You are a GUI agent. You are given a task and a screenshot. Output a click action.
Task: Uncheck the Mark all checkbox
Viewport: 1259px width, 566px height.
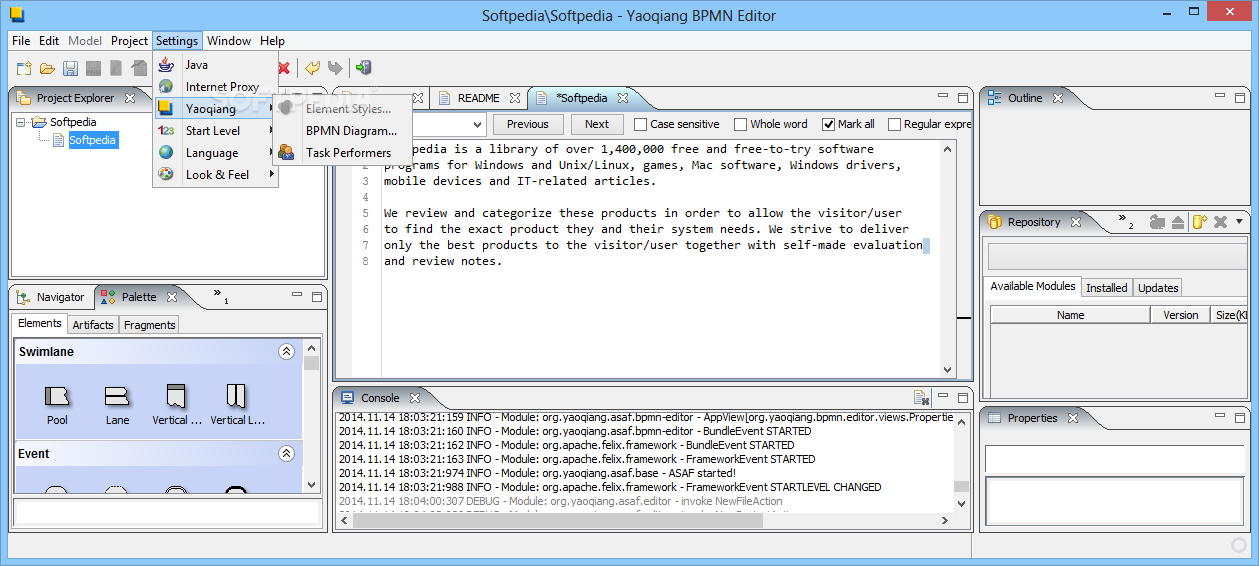[x=828, y=125]
